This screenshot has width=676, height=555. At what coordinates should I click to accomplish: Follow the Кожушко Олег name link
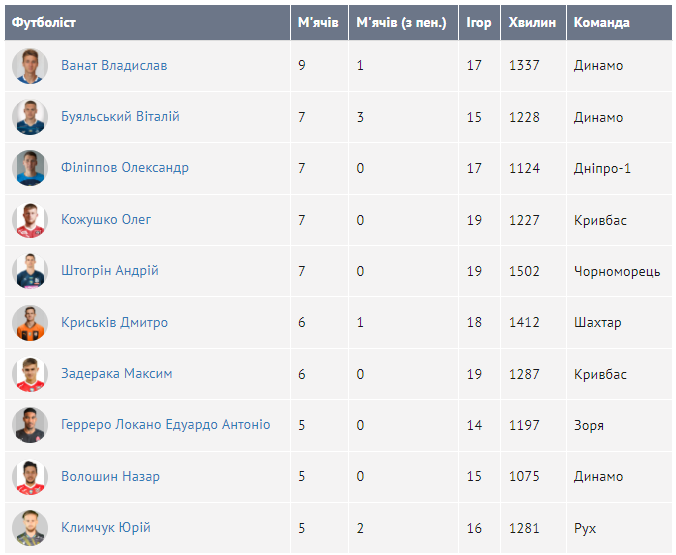tap(106, 220)
